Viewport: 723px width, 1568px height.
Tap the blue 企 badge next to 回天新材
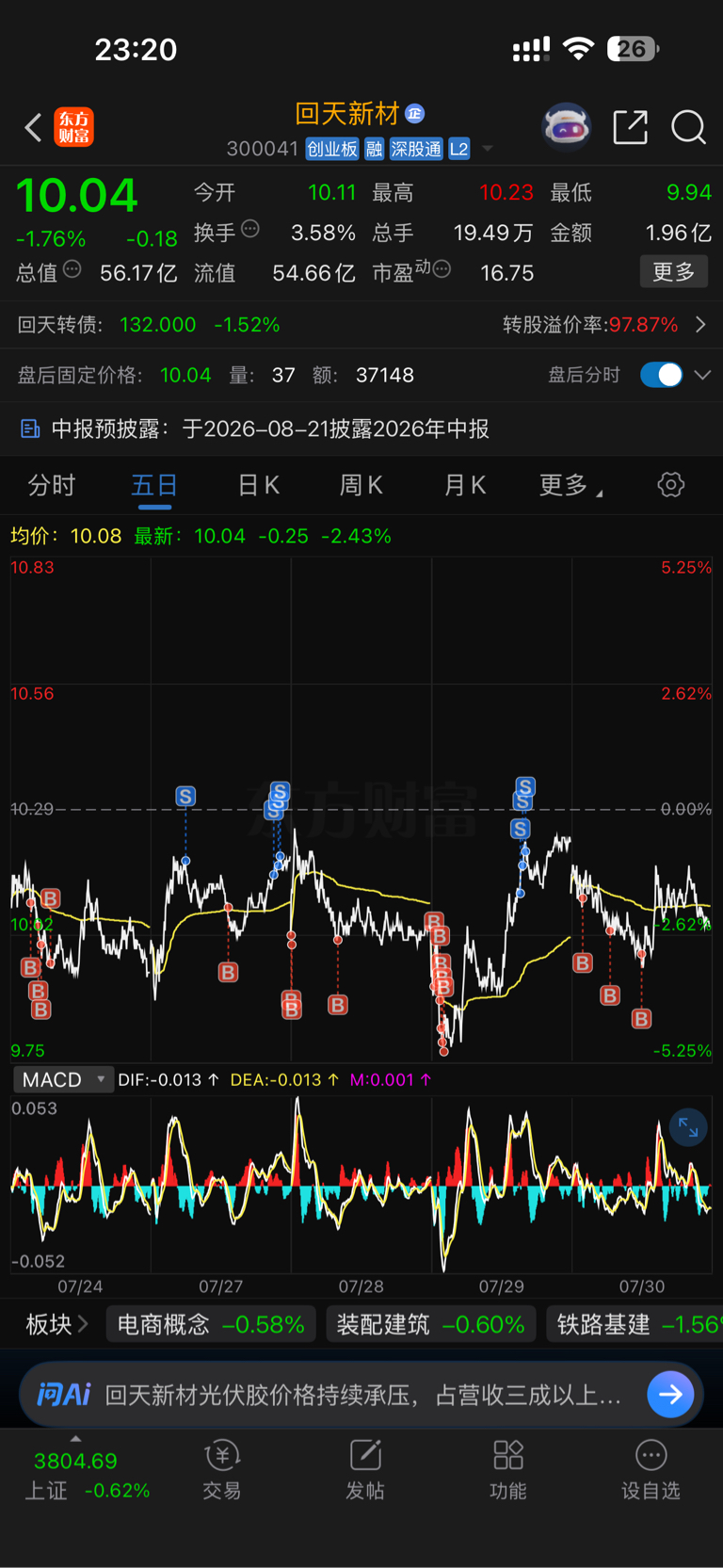tap(414, 114)
